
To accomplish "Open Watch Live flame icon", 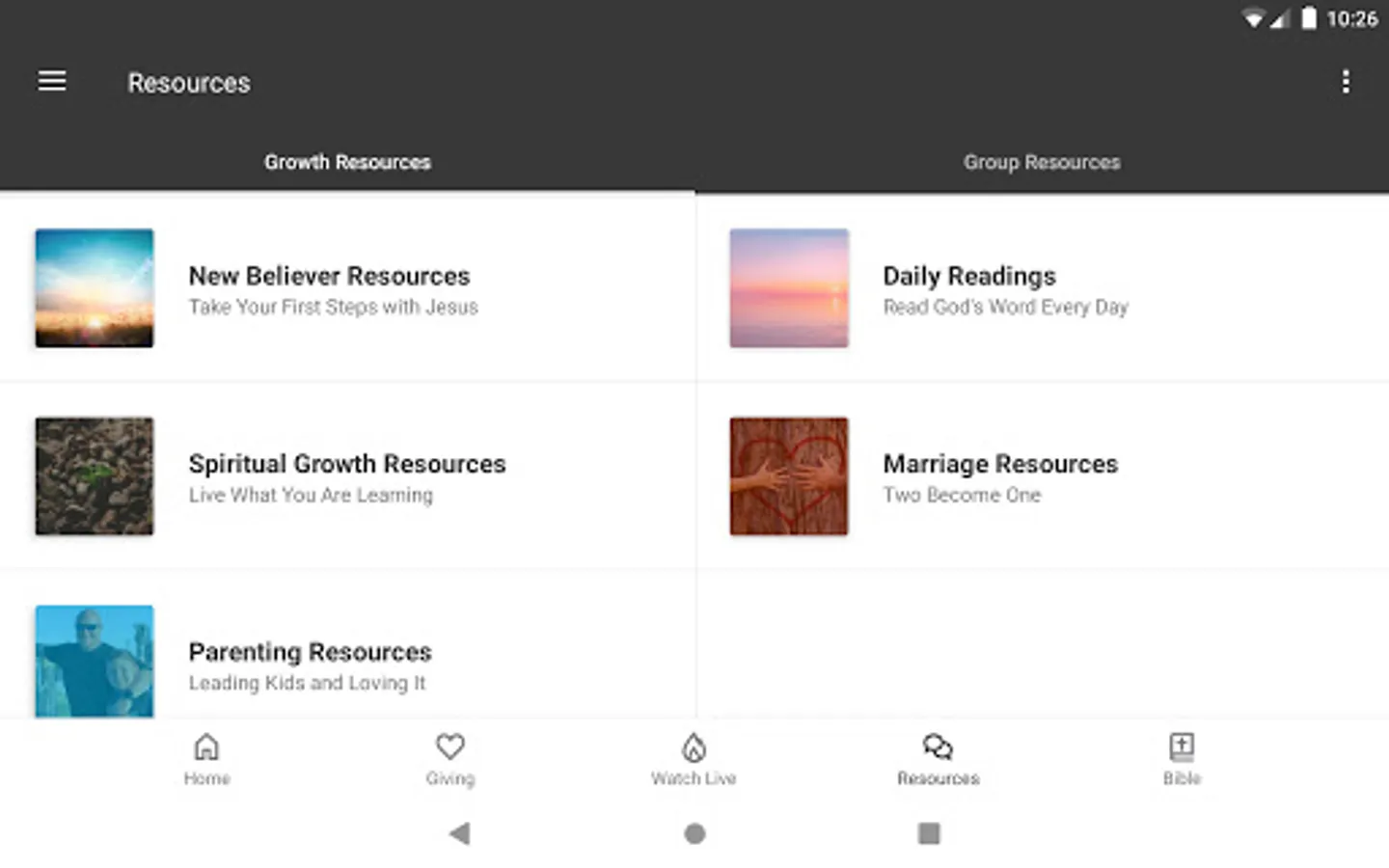I will coord(694,747).
